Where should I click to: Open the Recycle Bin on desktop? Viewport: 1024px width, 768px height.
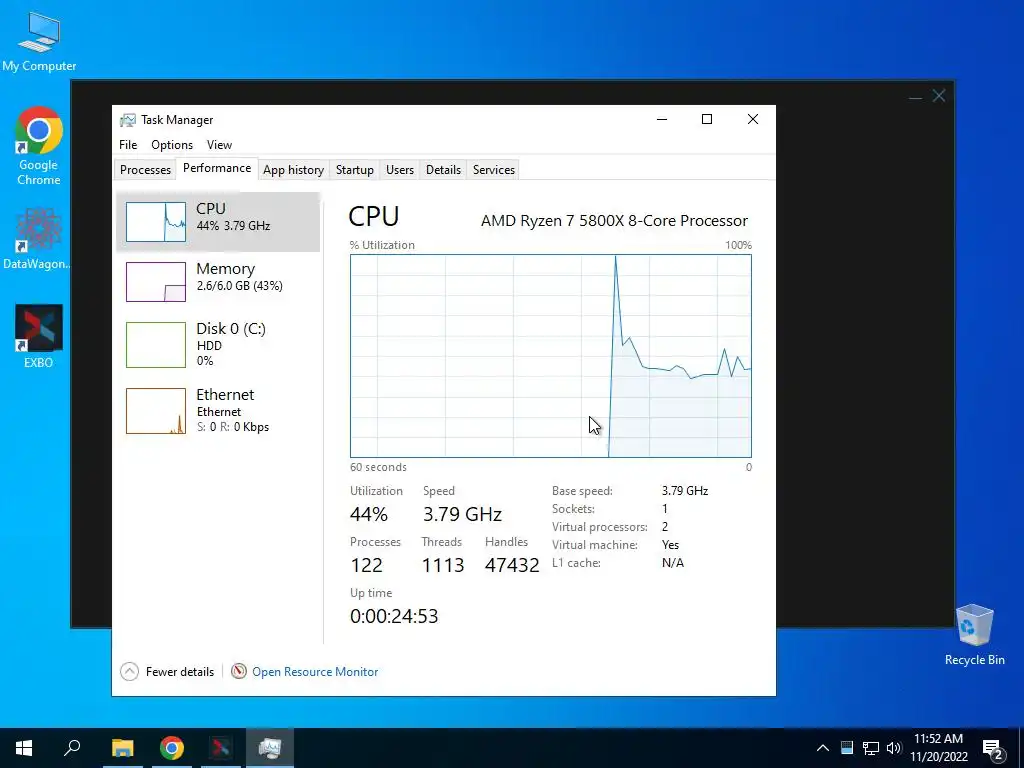tap(974, 634)
